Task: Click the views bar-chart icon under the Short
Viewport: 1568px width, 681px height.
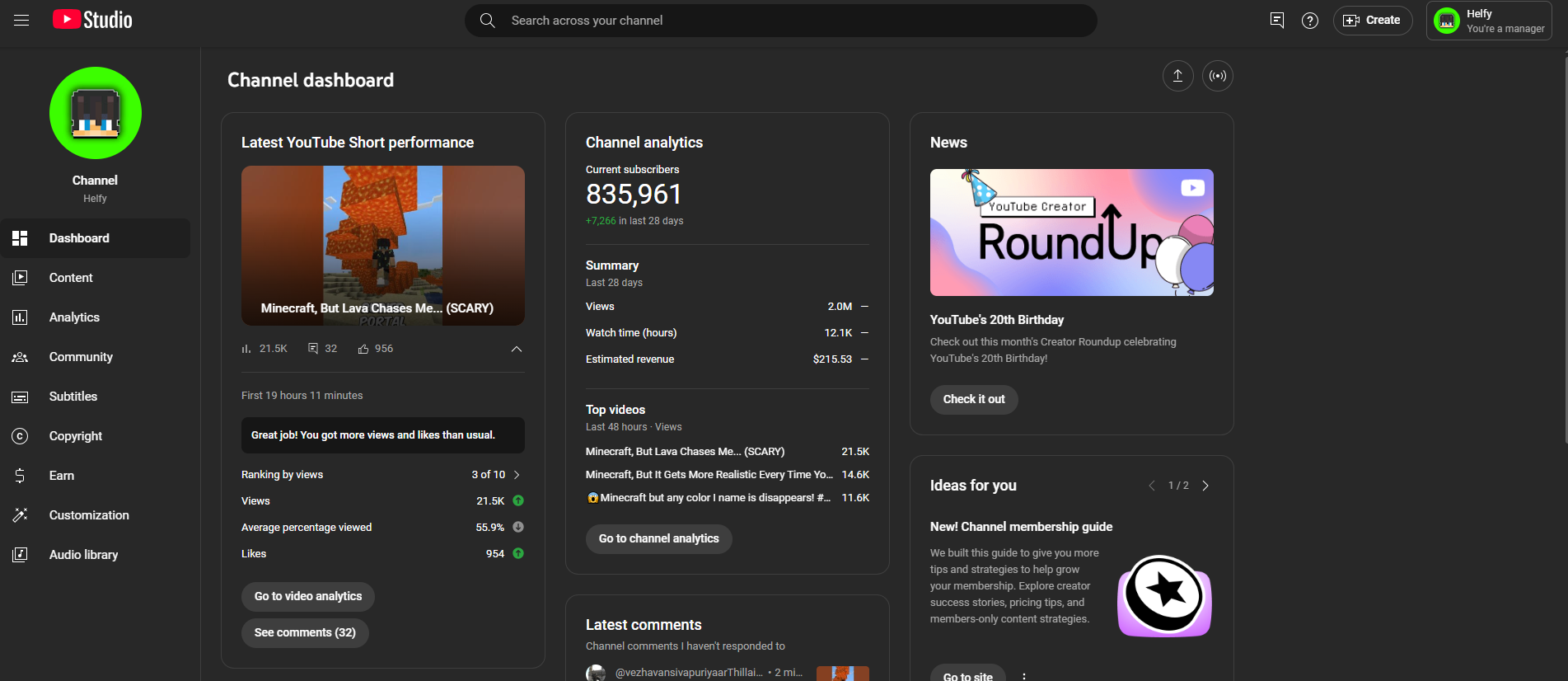Action: pyautogui.click(x=246, y=349)
